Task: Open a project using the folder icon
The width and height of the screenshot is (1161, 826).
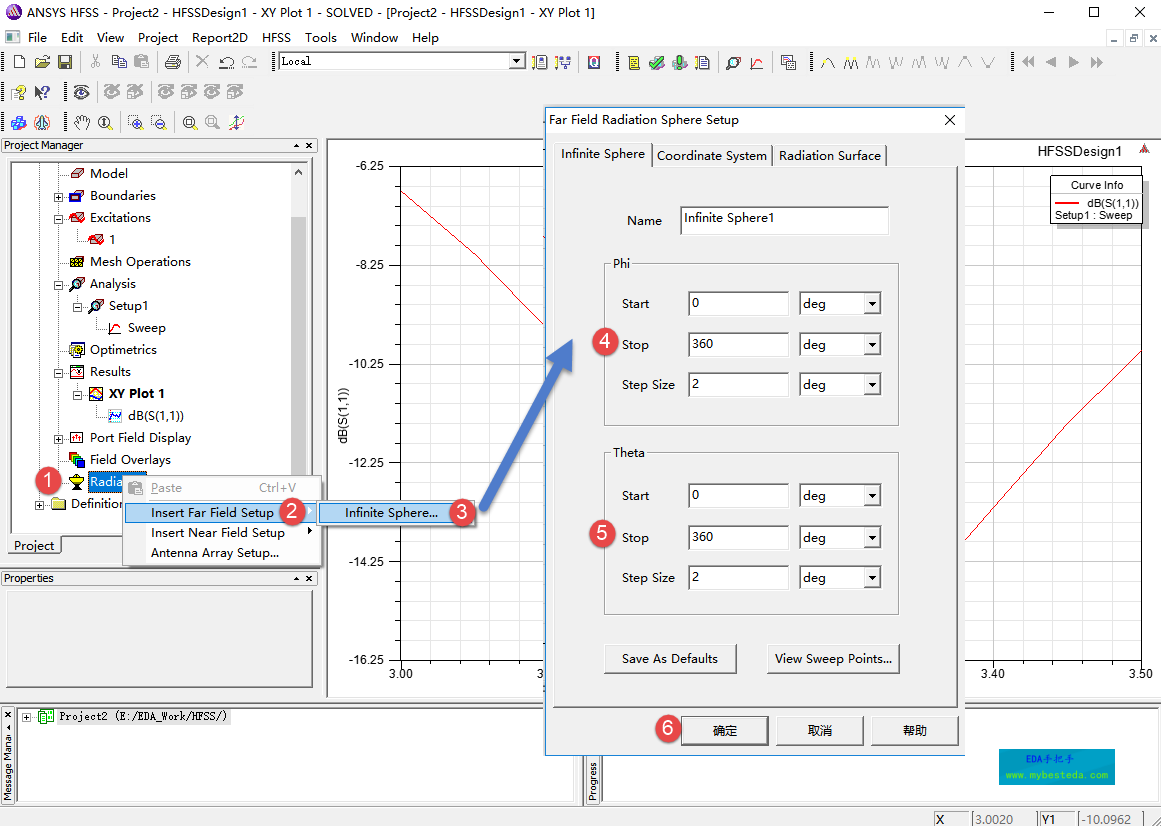Action: click(42, 62)
